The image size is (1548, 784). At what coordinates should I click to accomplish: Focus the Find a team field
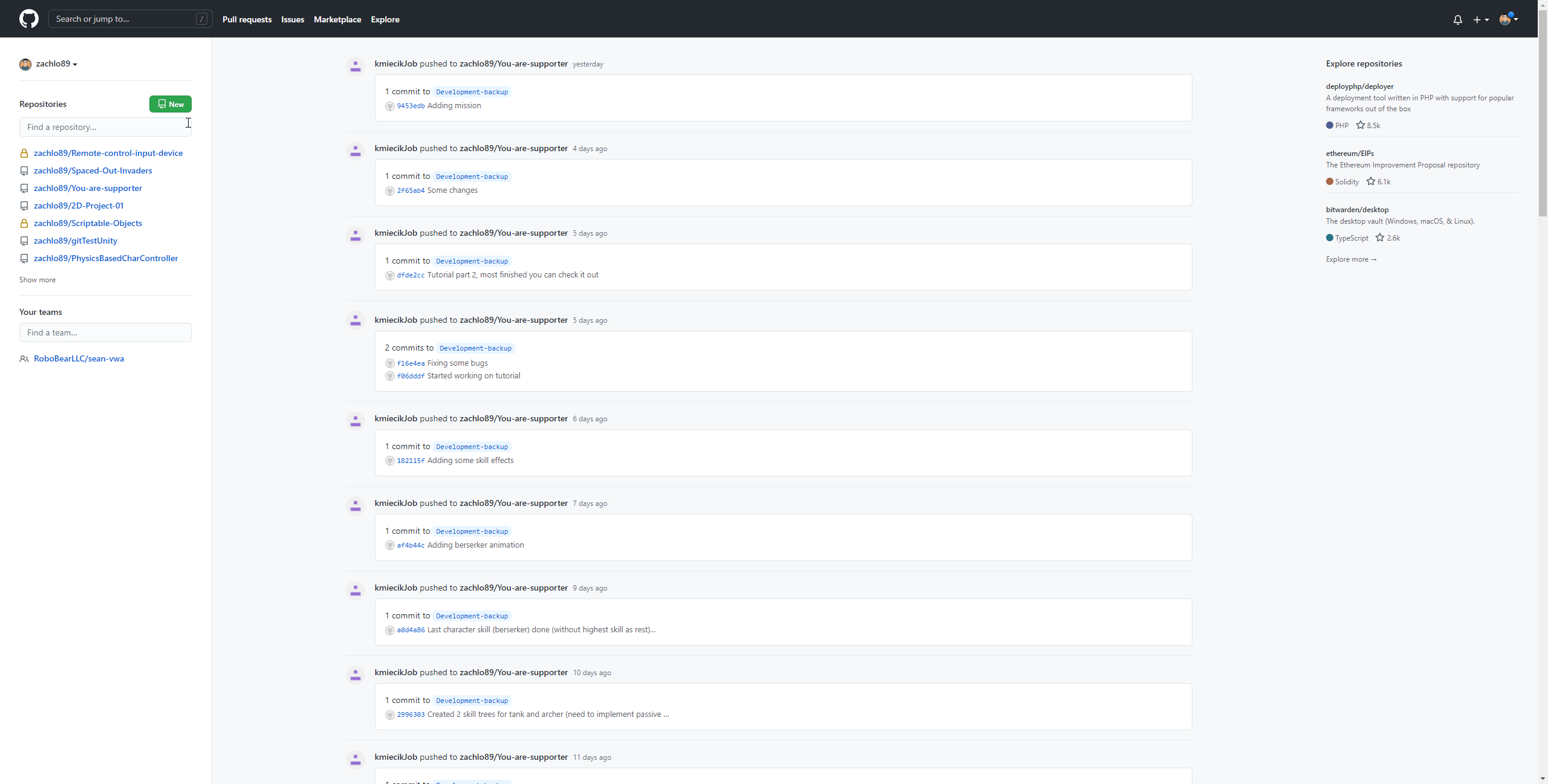point(105,332)
